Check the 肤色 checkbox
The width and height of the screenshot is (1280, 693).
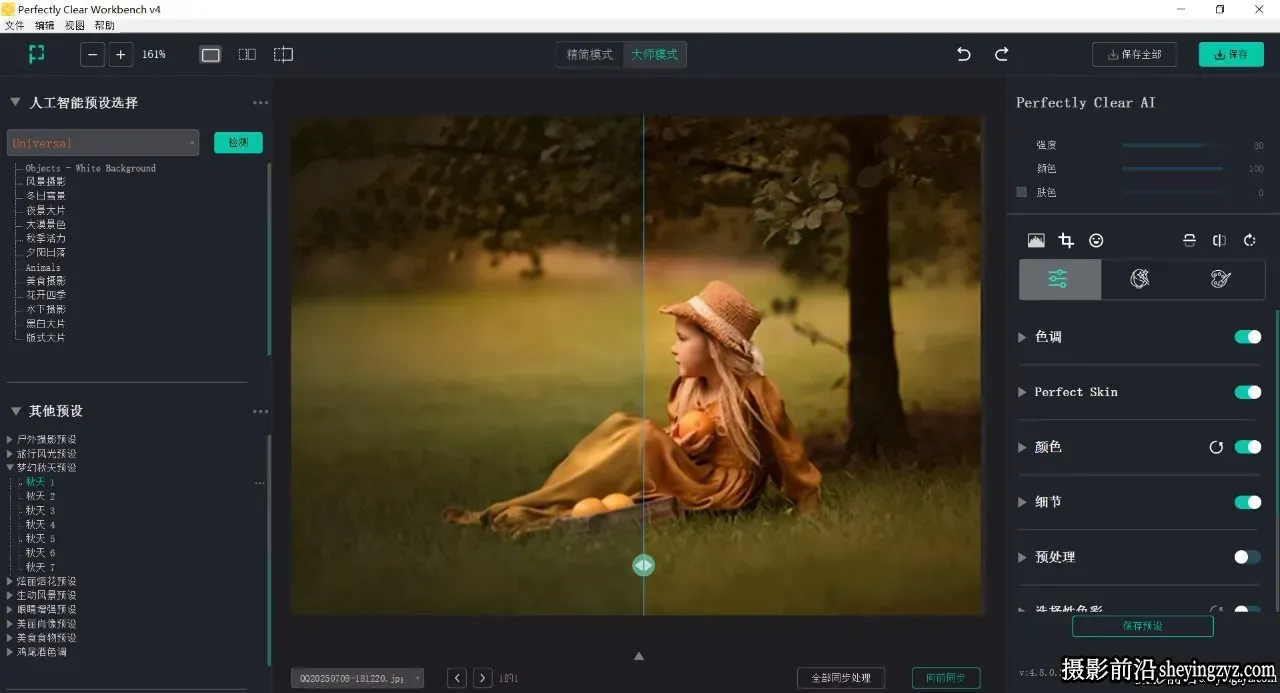[1021, 192]
